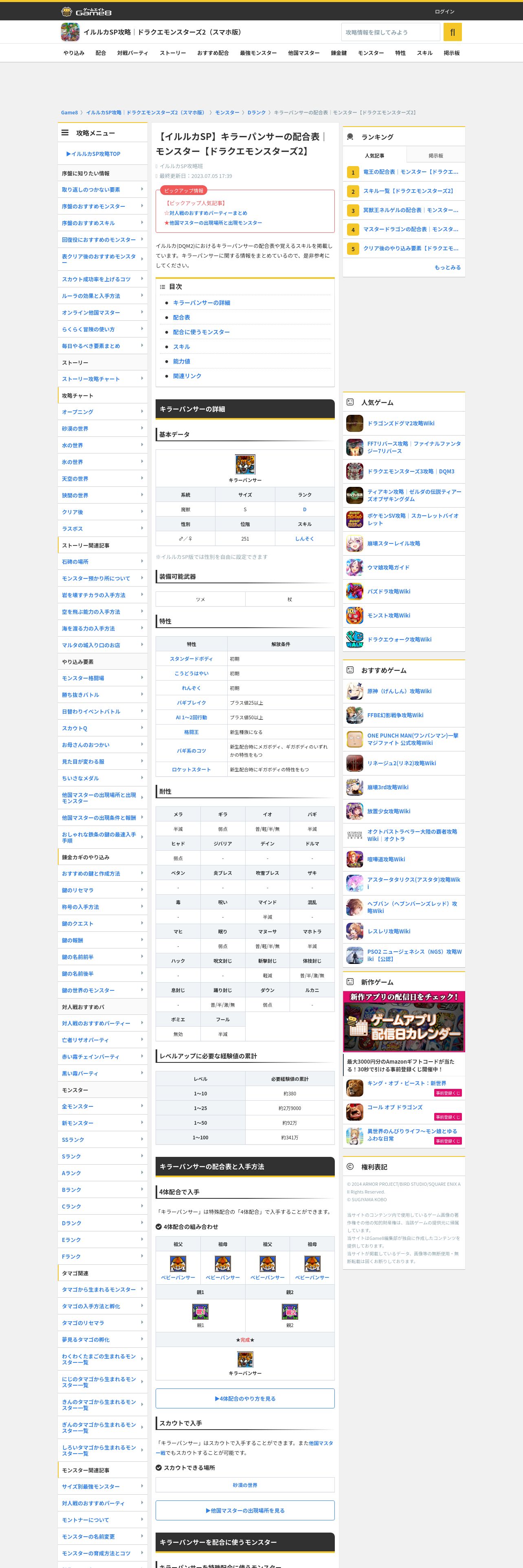Click イルルカSP攻略TOP sidebar link
Image resolution: width=523 pixels, height=1568 pixels.
93,153
